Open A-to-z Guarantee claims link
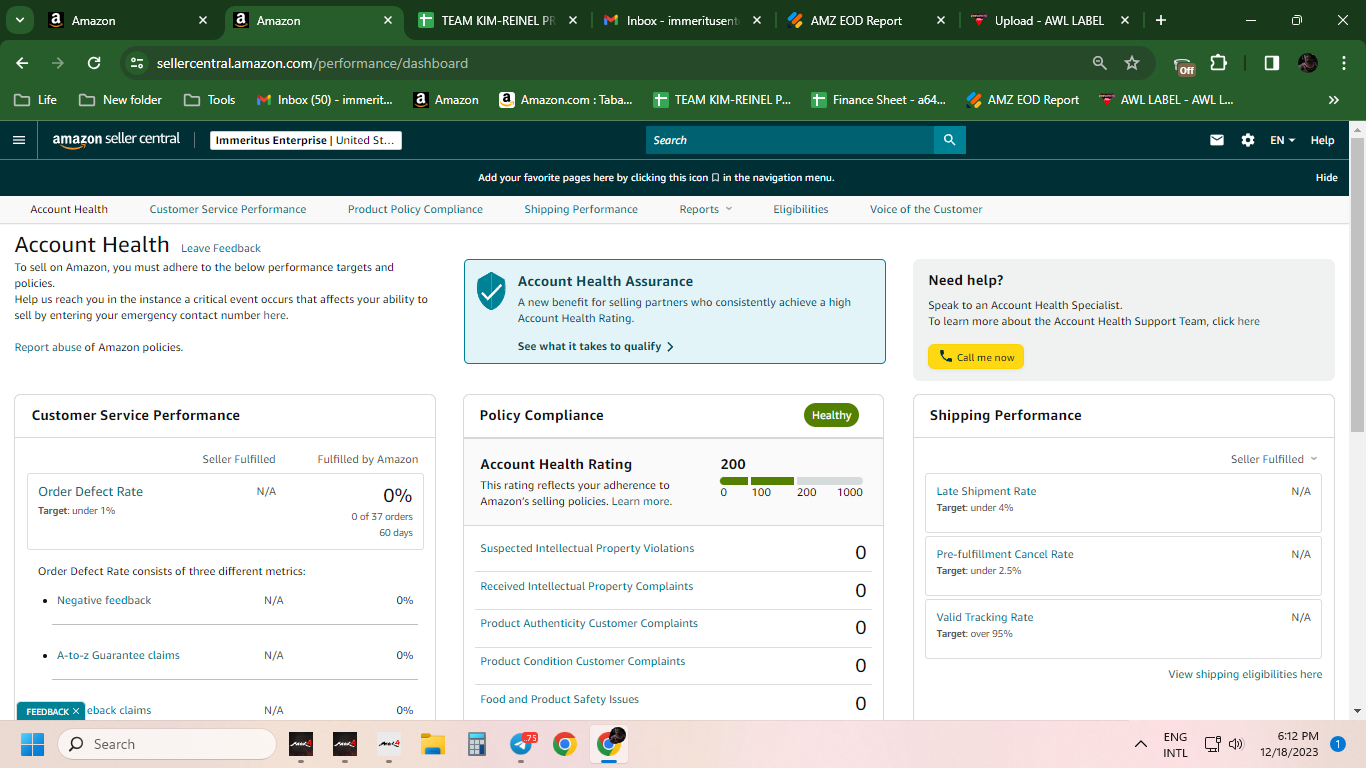Viewport: 1366px width, 768px height. click(x=118, y=655)
